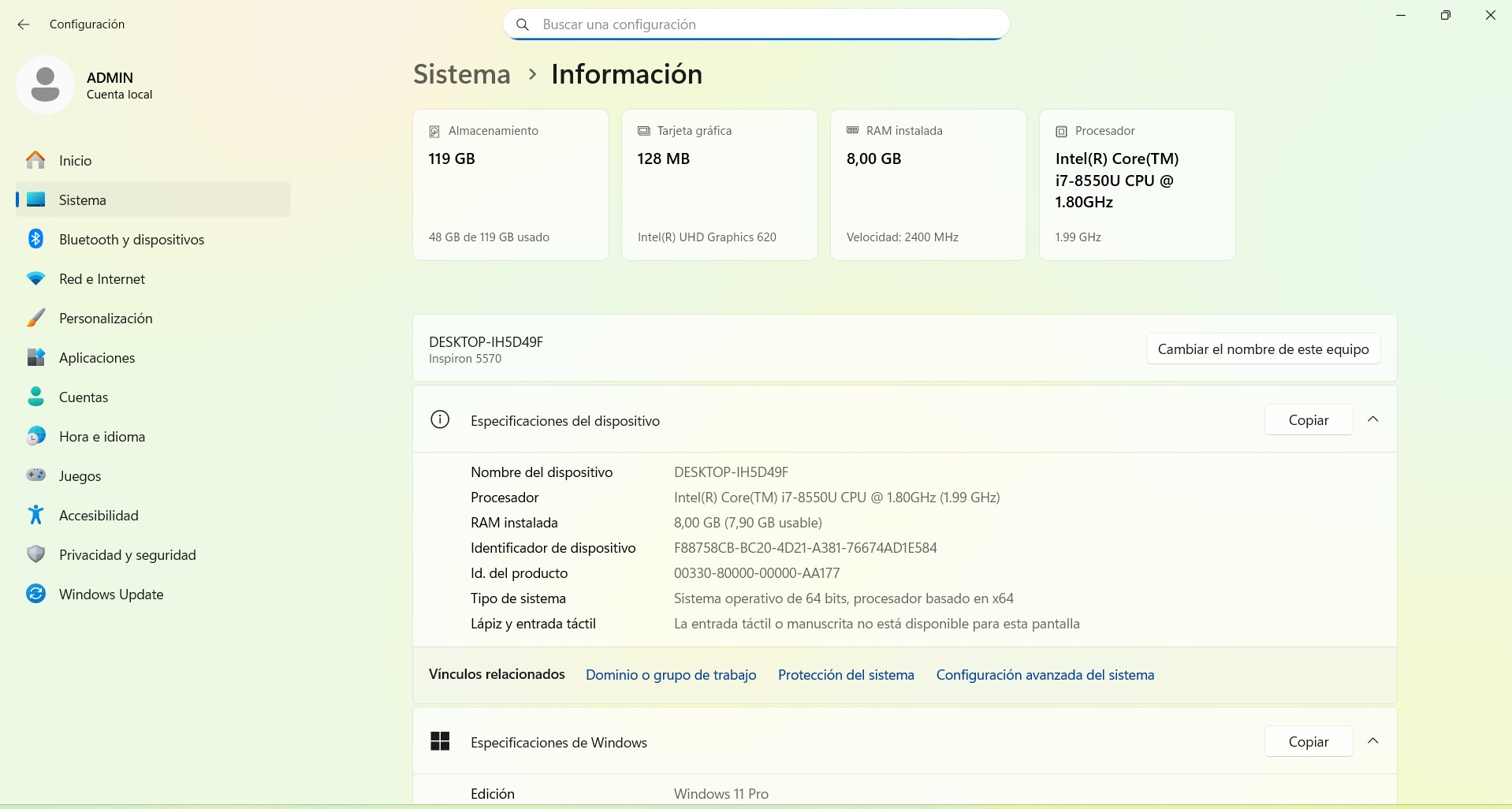This screenshot has height=809, width=1512.
Task: Collapse Especificaciones del dispositivo section chevron
Action: (1372, 419)
